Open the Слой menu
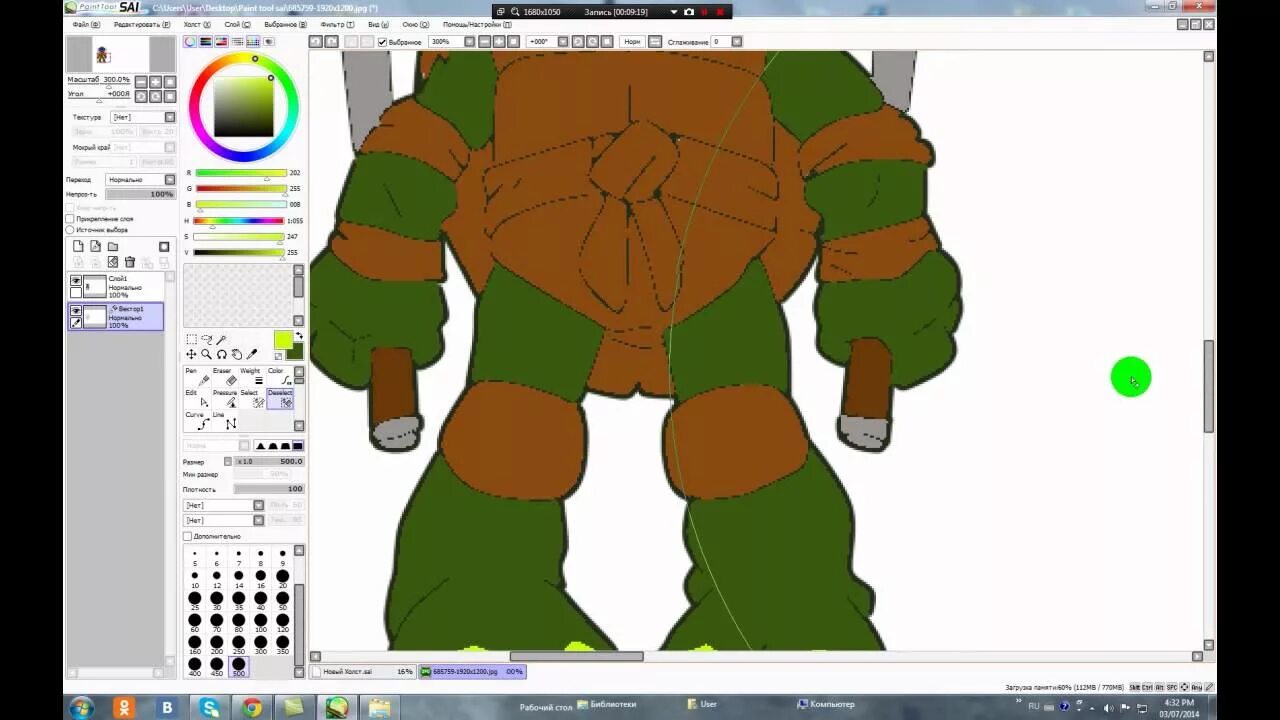The height and width of the screenshot is (720, 1280). (x=236, y=24)
